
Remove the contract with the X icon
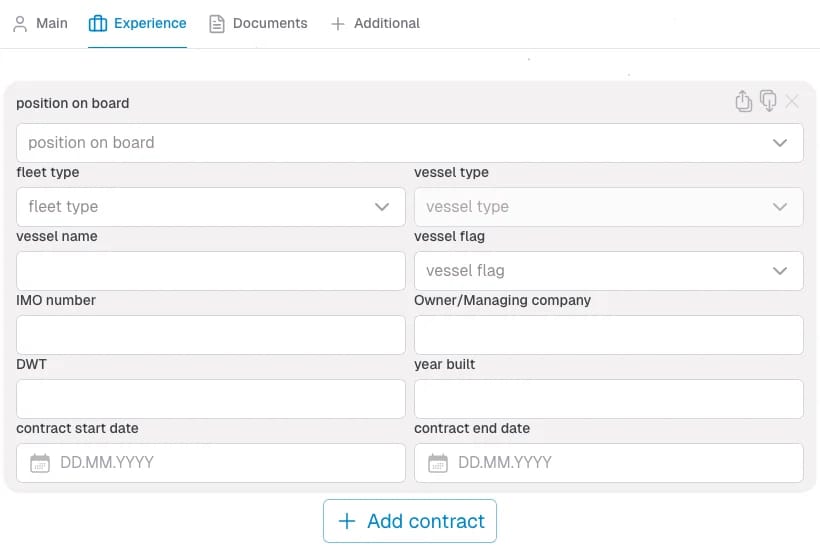click(792, 101)
